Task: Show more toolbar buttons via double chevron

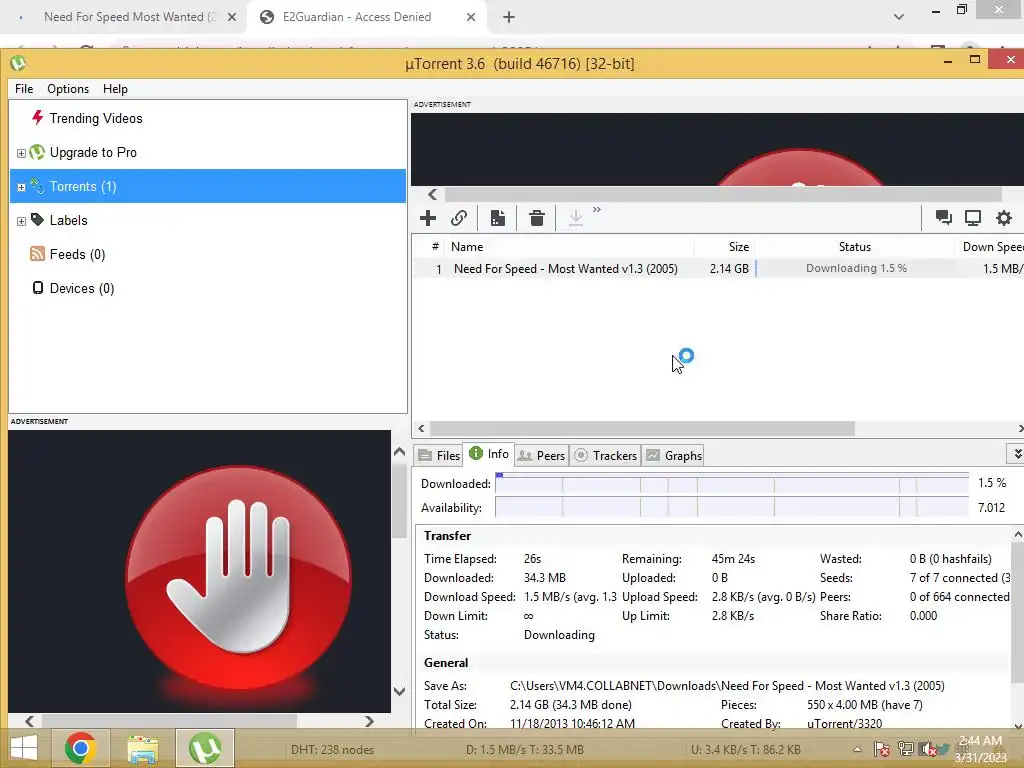Action: tap(597, 210)
